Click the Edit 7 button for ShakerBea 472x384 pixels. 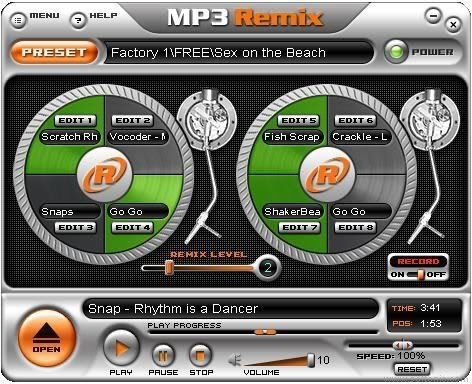pyautogui.click(x=299, y=227)
